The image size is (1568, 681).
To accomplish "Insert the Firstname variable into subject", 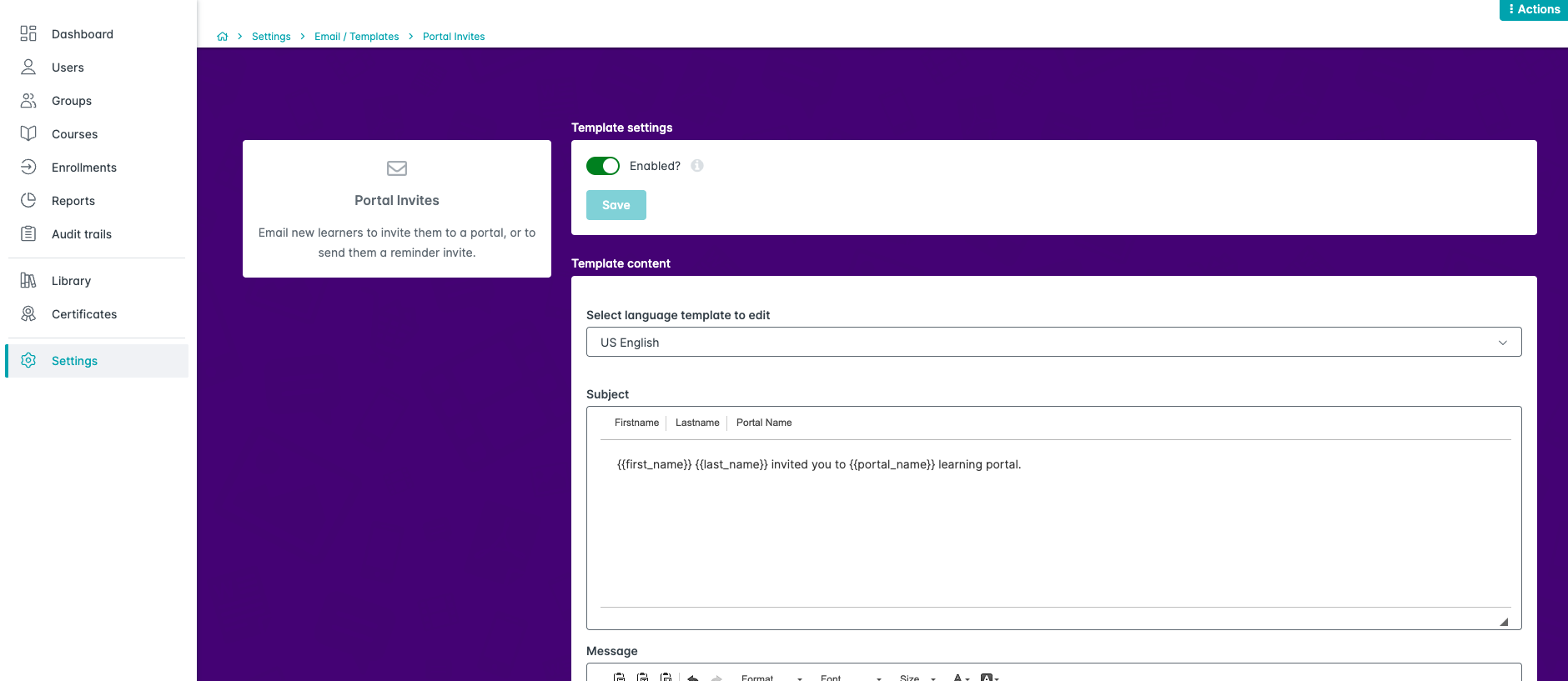I will (636, 423).
